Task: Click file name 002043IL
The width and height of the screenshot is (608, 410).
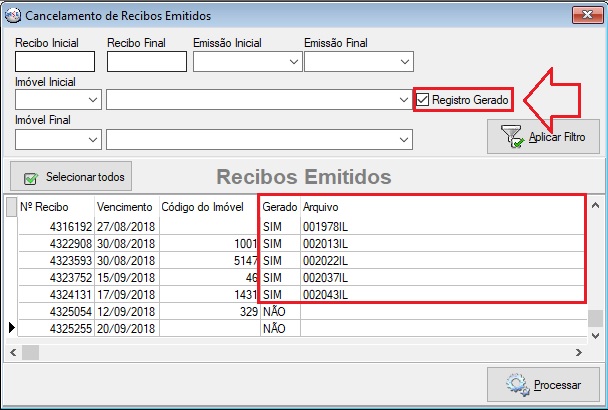Action: pyautogui.click(x=325, y=295)
